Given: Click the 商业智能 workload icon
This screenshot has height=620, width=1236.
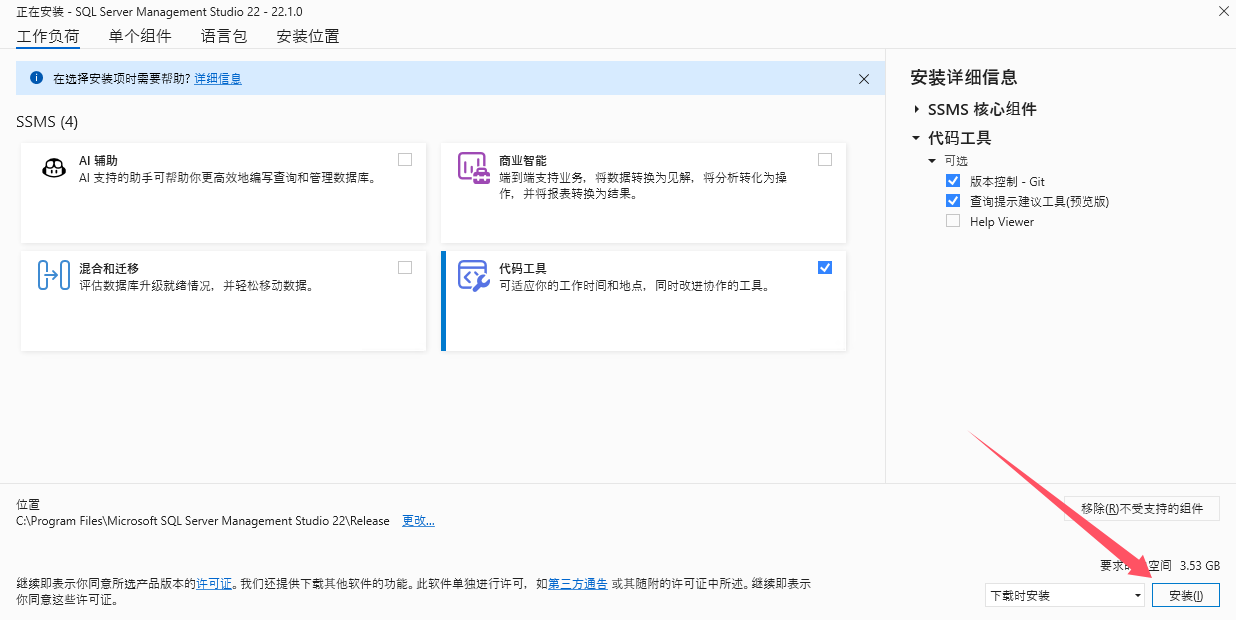Looking at the screenshot, I should pos(474,168).
